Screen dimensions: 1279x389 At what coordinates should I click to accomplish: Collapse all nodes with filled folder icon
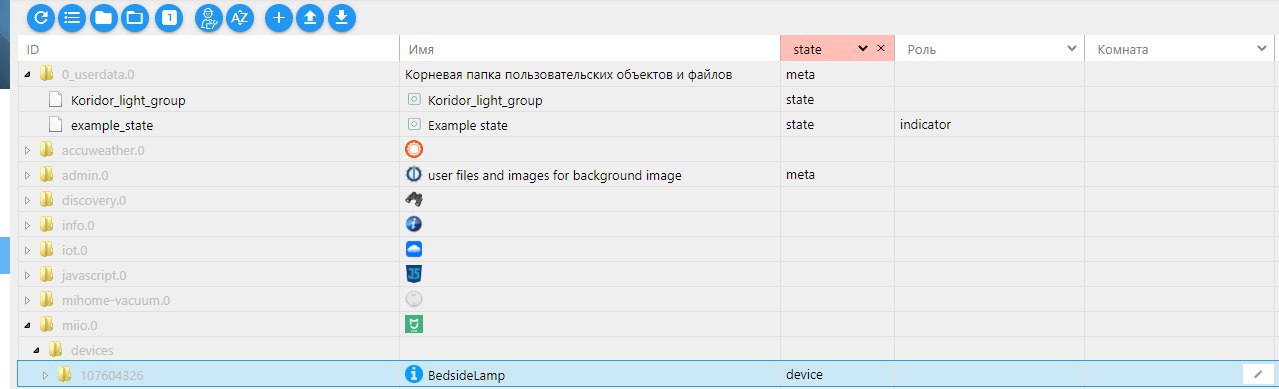tap(103, 17)
